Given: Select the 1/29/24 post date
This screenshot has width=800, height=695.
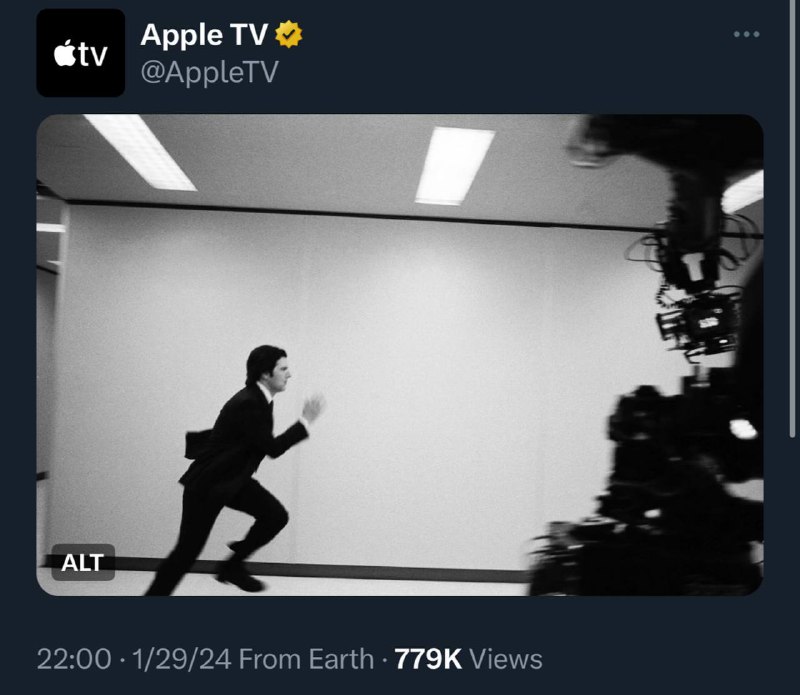Looking at the screenshot, I should [182, 659].
